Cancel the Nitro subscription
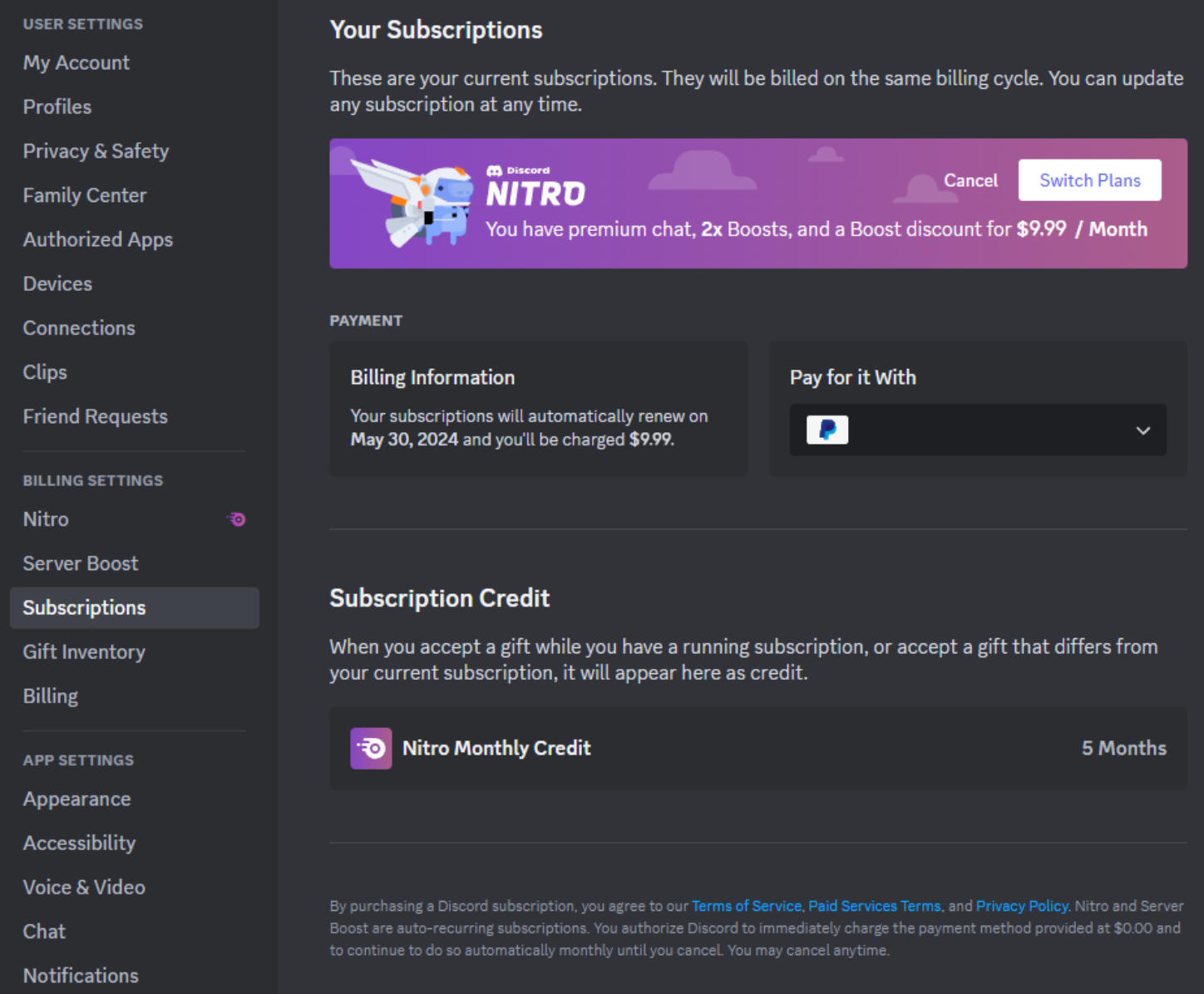 click(970, 180)
